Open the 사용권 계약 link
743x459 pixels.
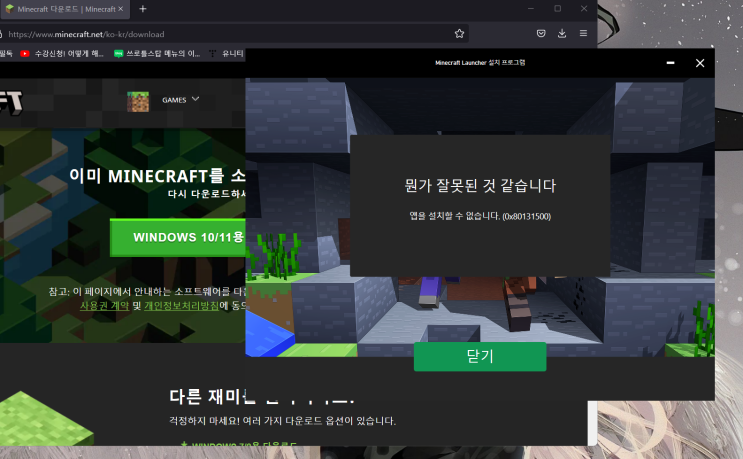pos(105,306)
